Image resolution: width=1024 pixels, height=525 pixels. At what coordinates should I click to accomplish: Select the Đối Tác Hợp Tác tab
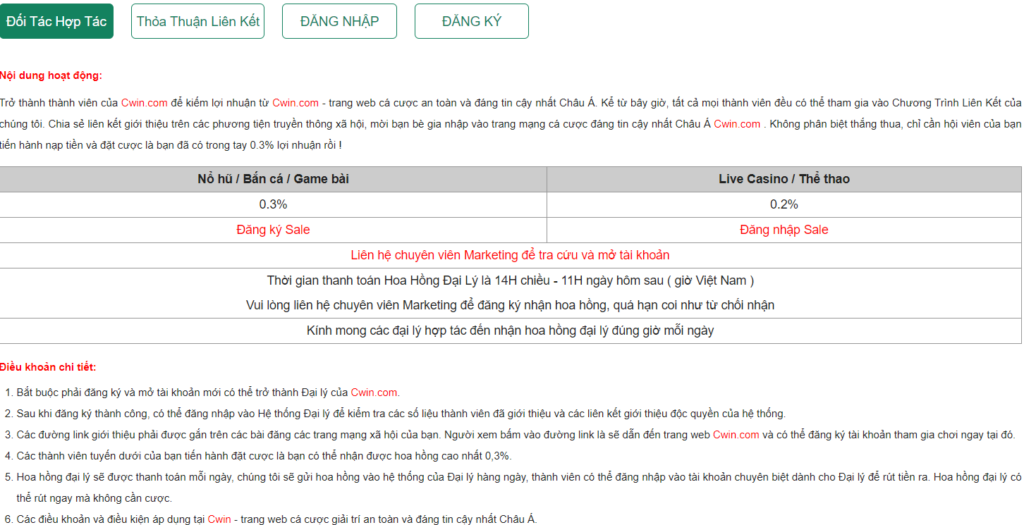[56, 21]
